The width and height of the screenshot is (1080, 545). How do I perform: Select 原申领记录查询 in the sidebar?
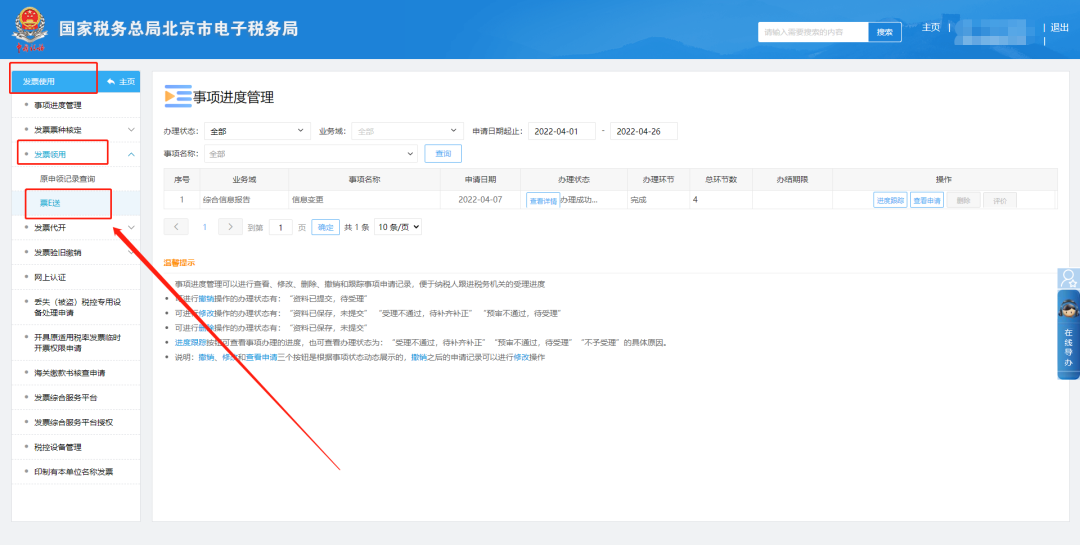68,179
